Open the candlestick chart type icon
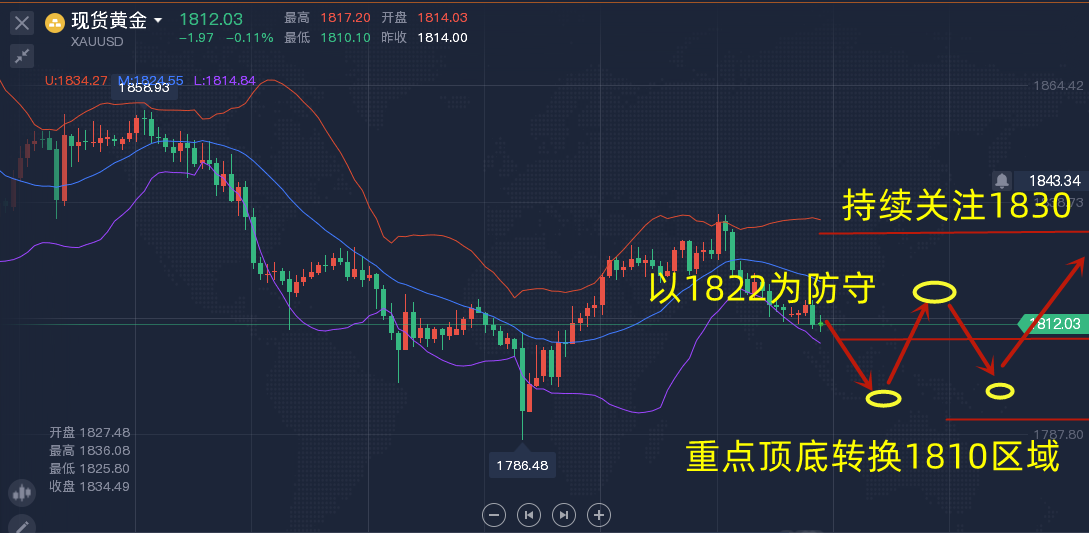1089x533 pixels. pyautogui.click(x=22, y=493)
